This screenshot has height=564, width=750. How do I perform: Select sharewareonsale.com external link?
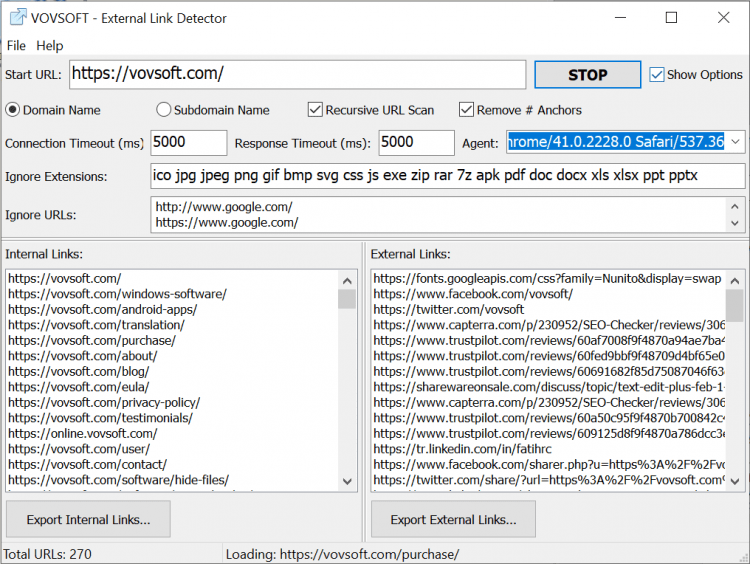[x=549, y=387]
